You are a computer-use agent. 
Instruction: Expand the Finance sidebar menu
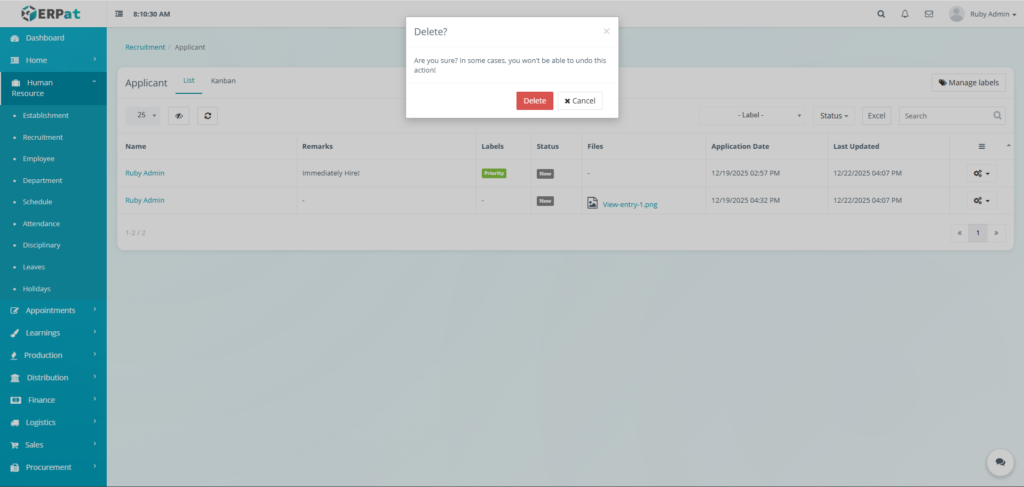54,400
